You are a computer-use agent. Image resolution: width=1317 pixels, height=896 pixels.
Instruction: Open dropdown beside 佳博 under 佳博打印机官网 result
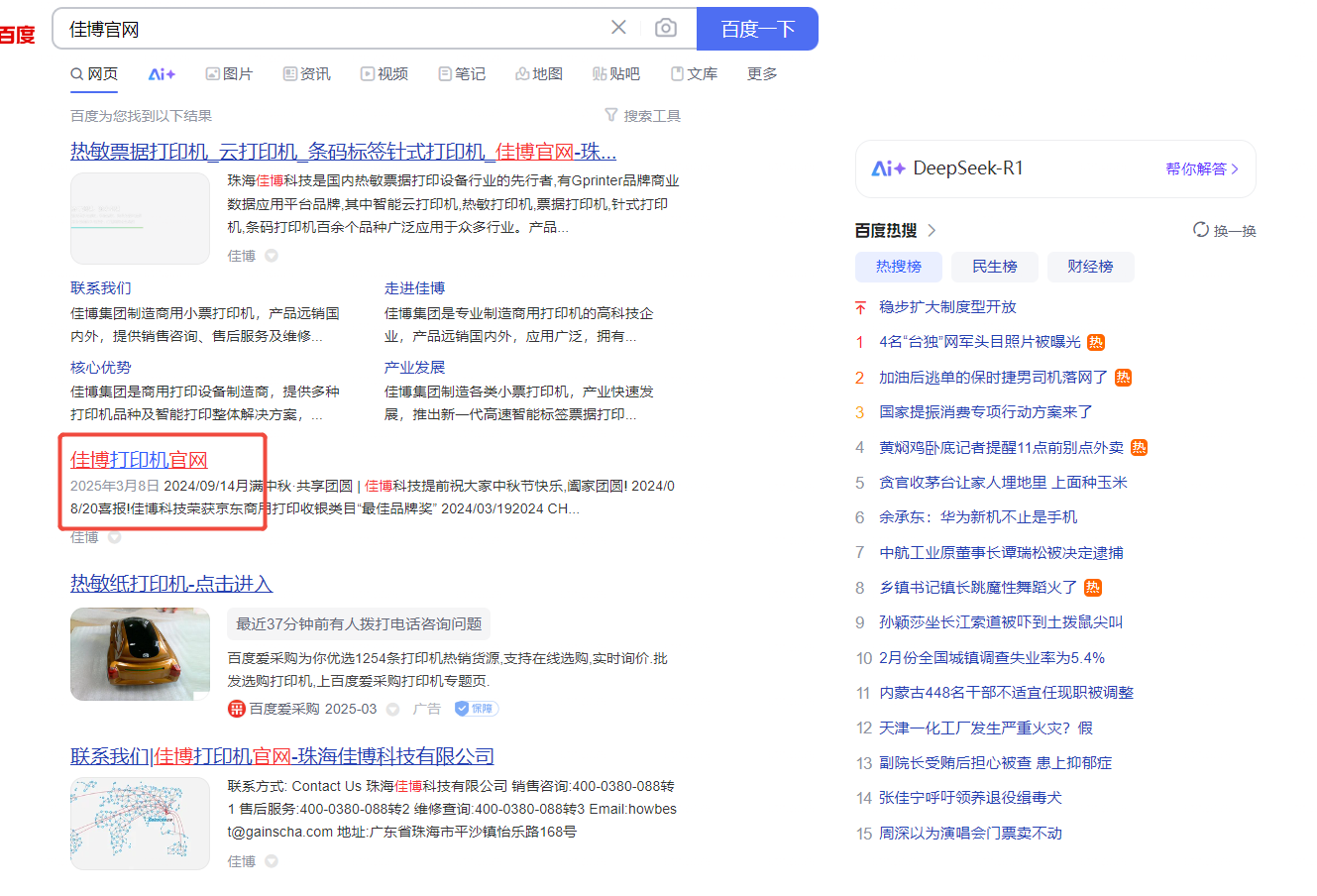click(114, 537)
